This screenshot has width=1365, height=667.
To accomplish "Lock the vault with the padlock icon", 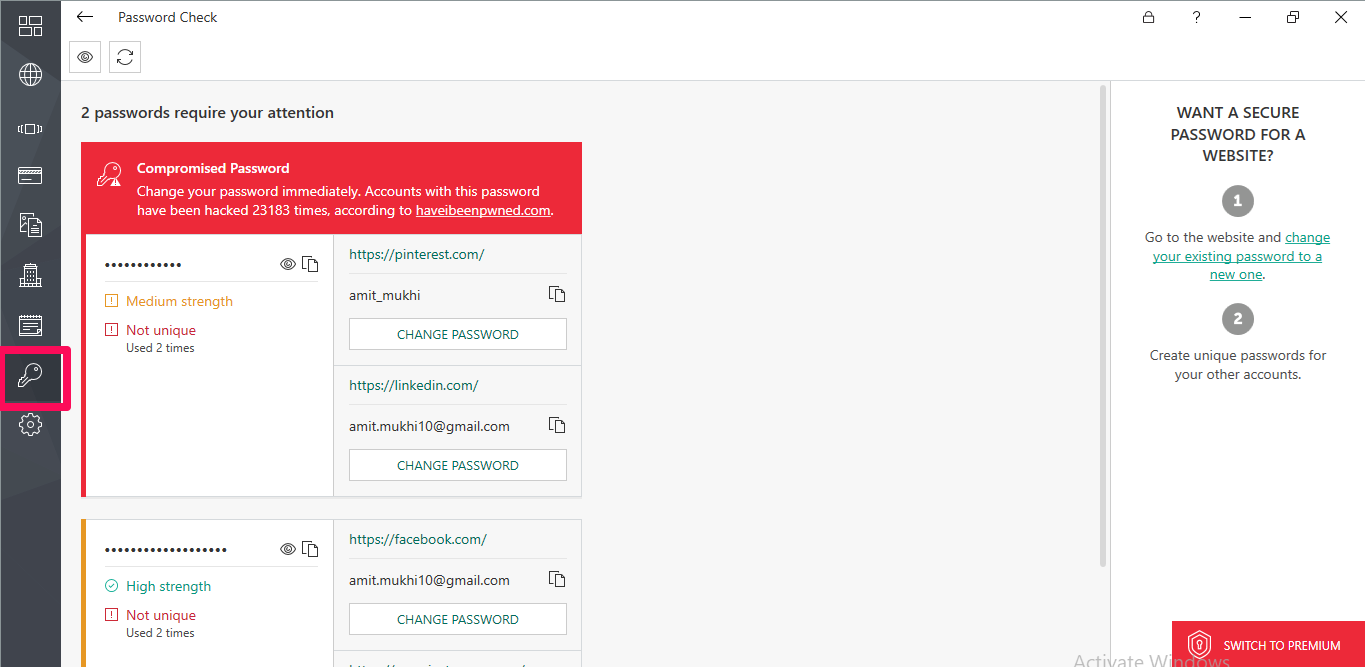I will click(1148, 17).
